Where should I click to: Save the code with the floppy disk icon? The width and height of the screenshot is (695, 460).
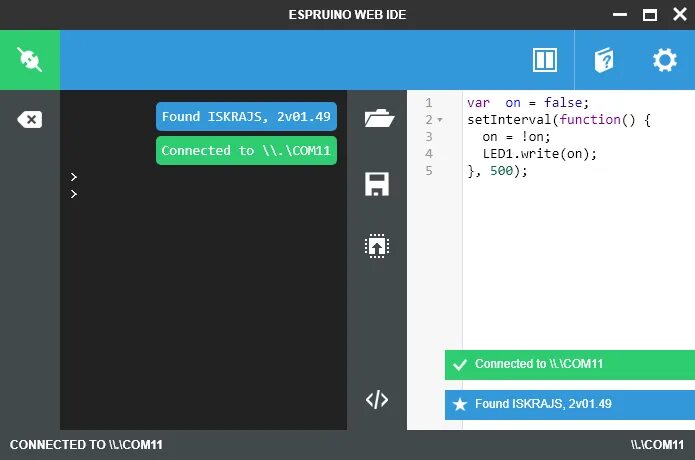click(377, 183)
